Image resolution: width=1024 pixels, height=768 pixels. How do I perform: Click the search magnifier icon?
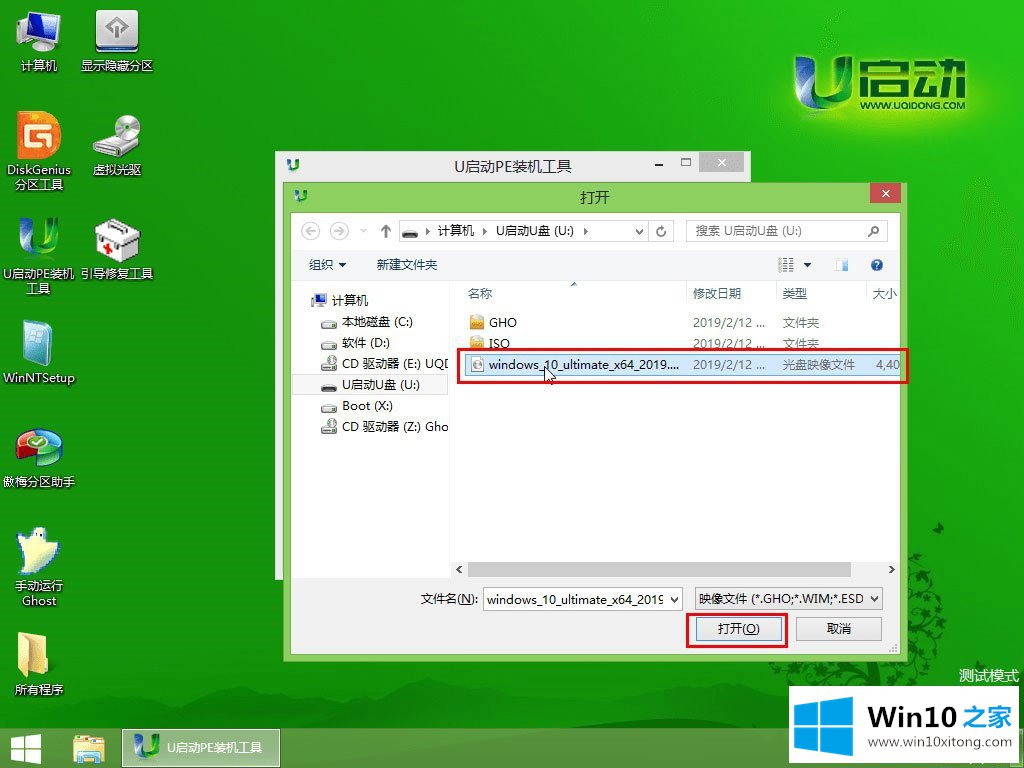874,231
